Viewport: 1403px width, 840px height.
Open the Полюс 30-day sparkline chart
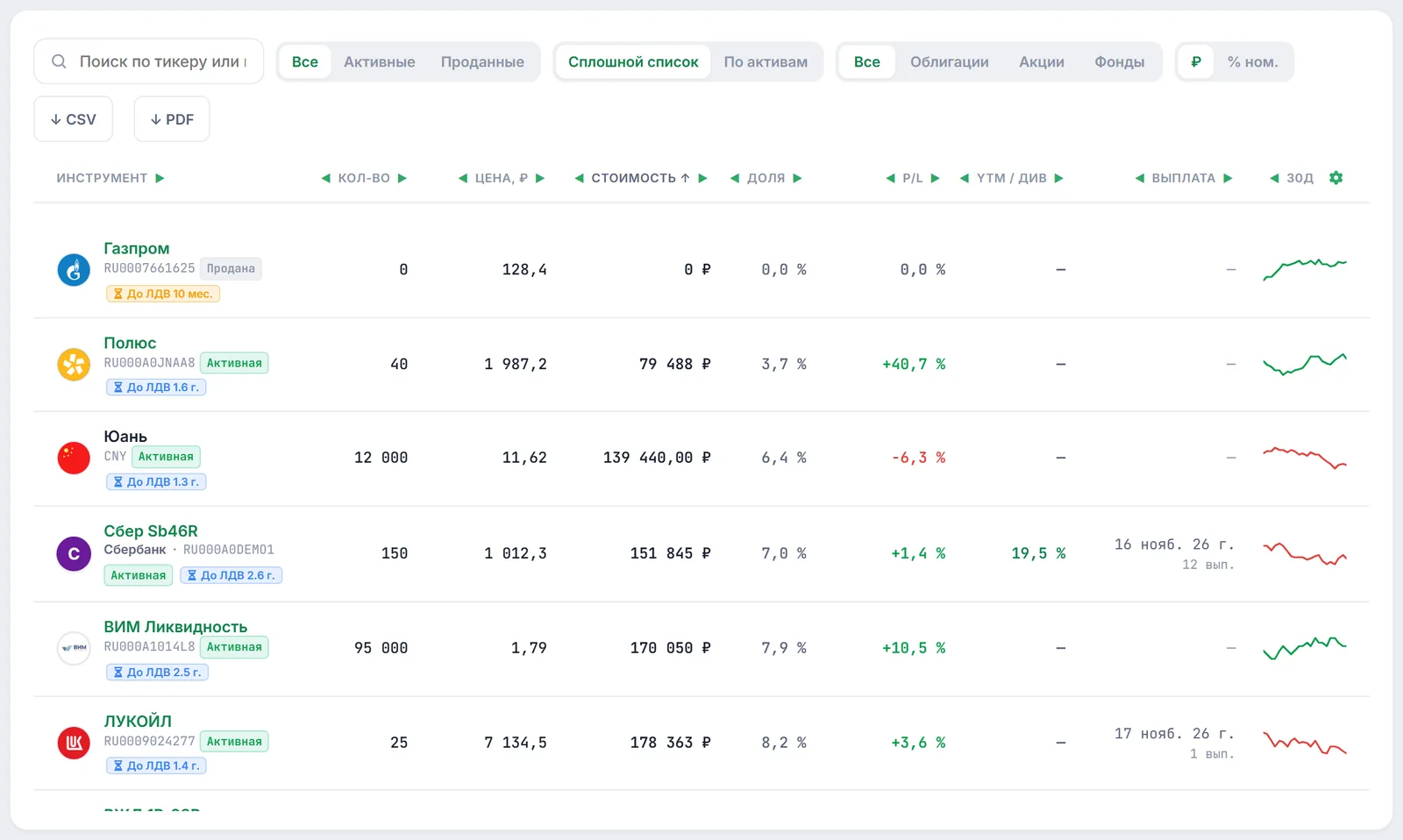tap(1305, 364)
